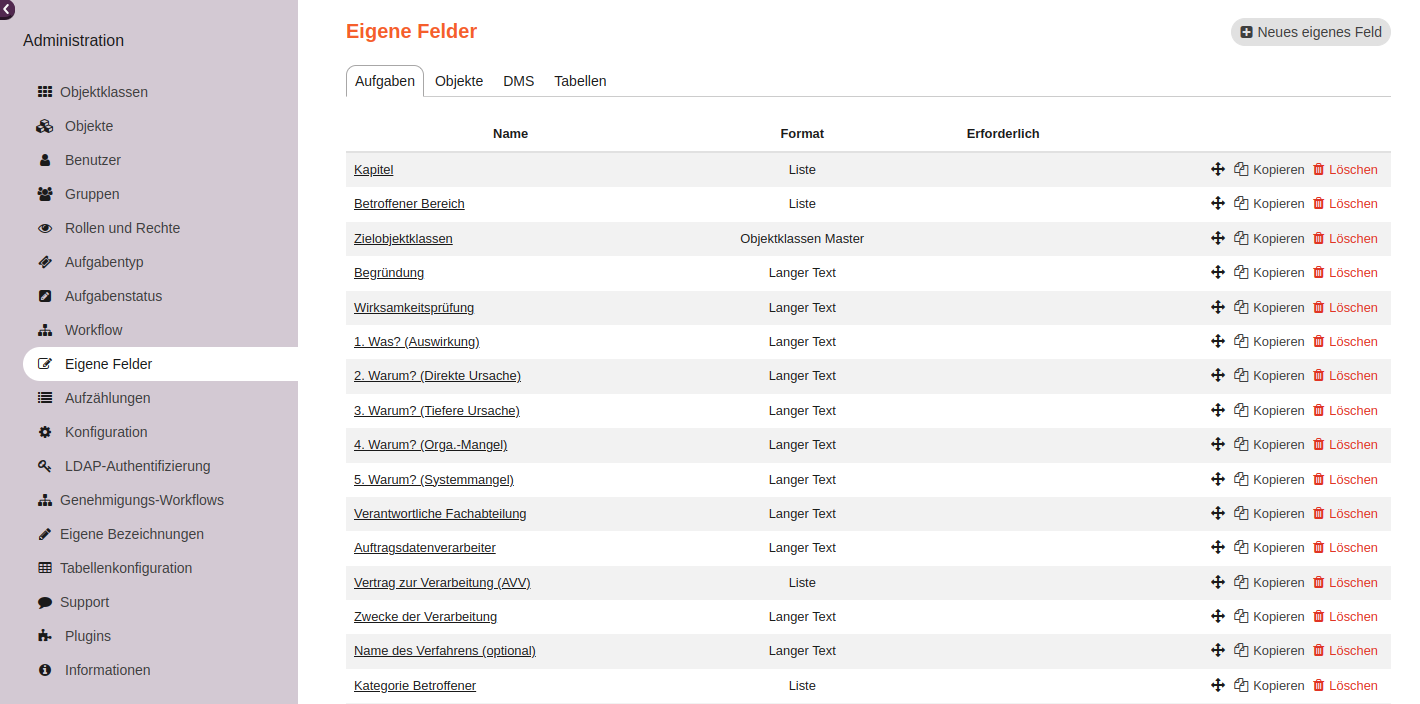
Task: Open the Objektklassen section in the sidebar
Action: coord(104,91)
